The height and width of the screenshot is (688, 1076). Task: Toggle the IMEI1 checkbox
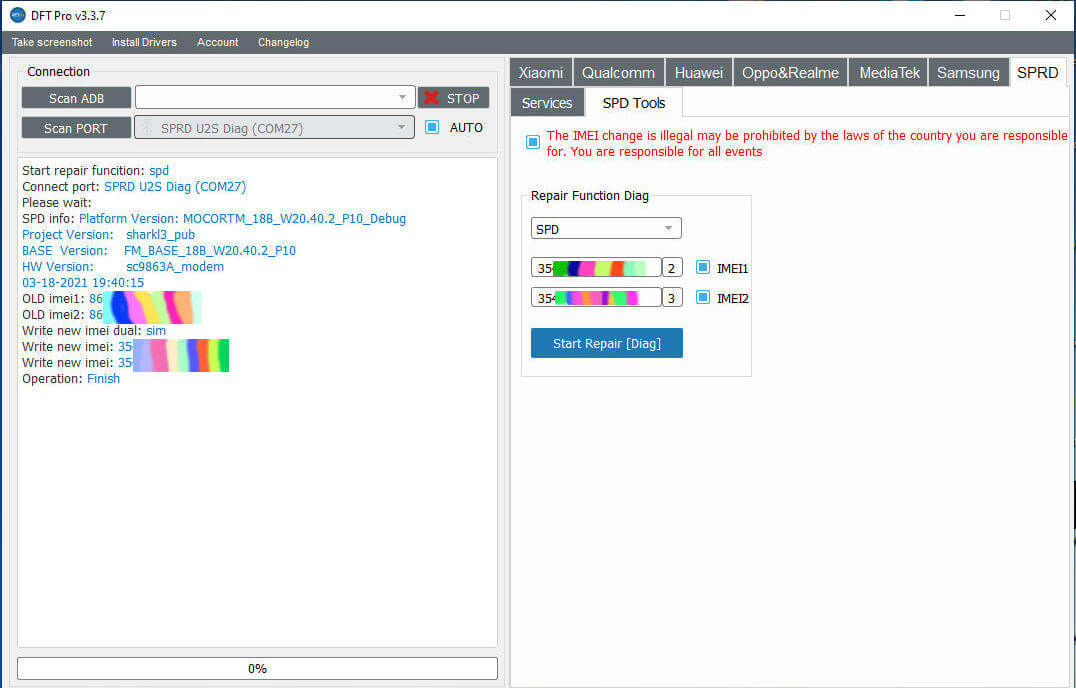pyautogui.click(x=703, y=267)
